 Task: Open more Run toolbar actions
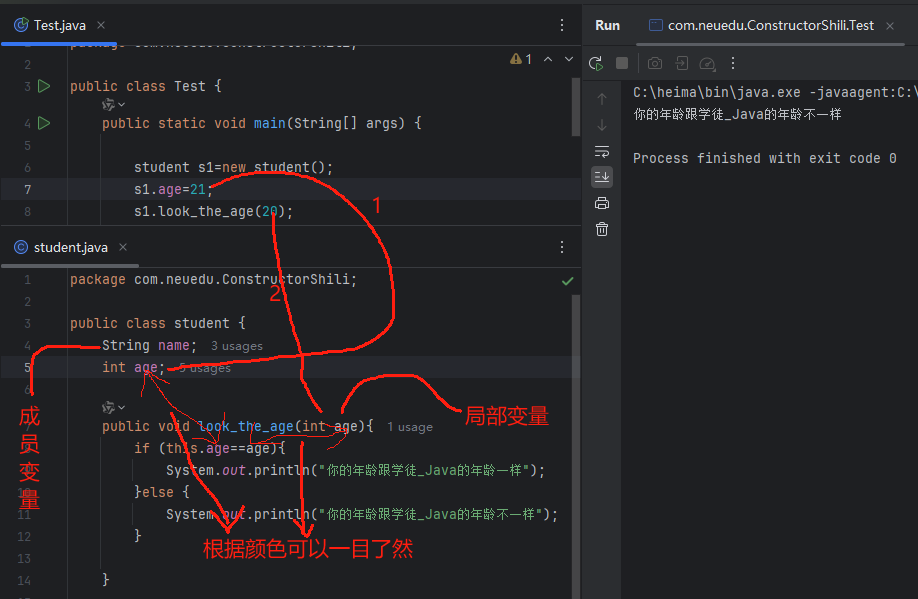(x=733, y=63)
